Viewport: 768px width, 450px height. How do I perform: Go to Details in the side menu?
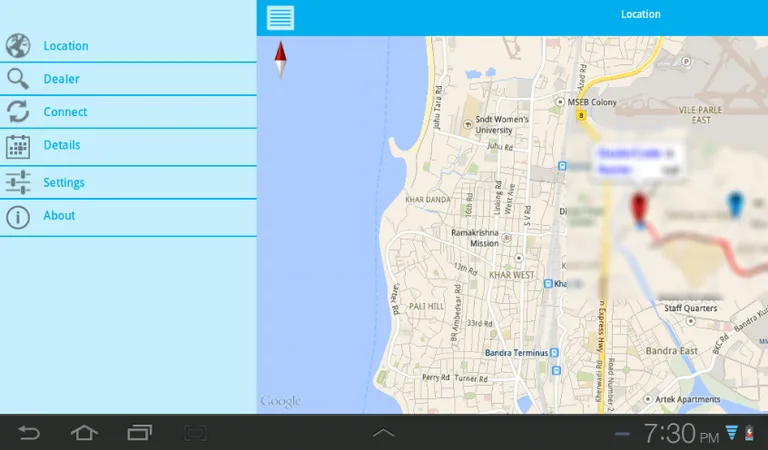[128, 147]
